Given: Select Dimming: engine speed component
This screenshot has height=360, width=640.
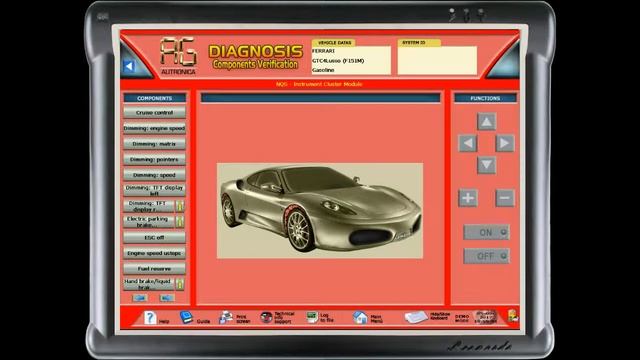Looking at the screenshot, I should point(154,128).
